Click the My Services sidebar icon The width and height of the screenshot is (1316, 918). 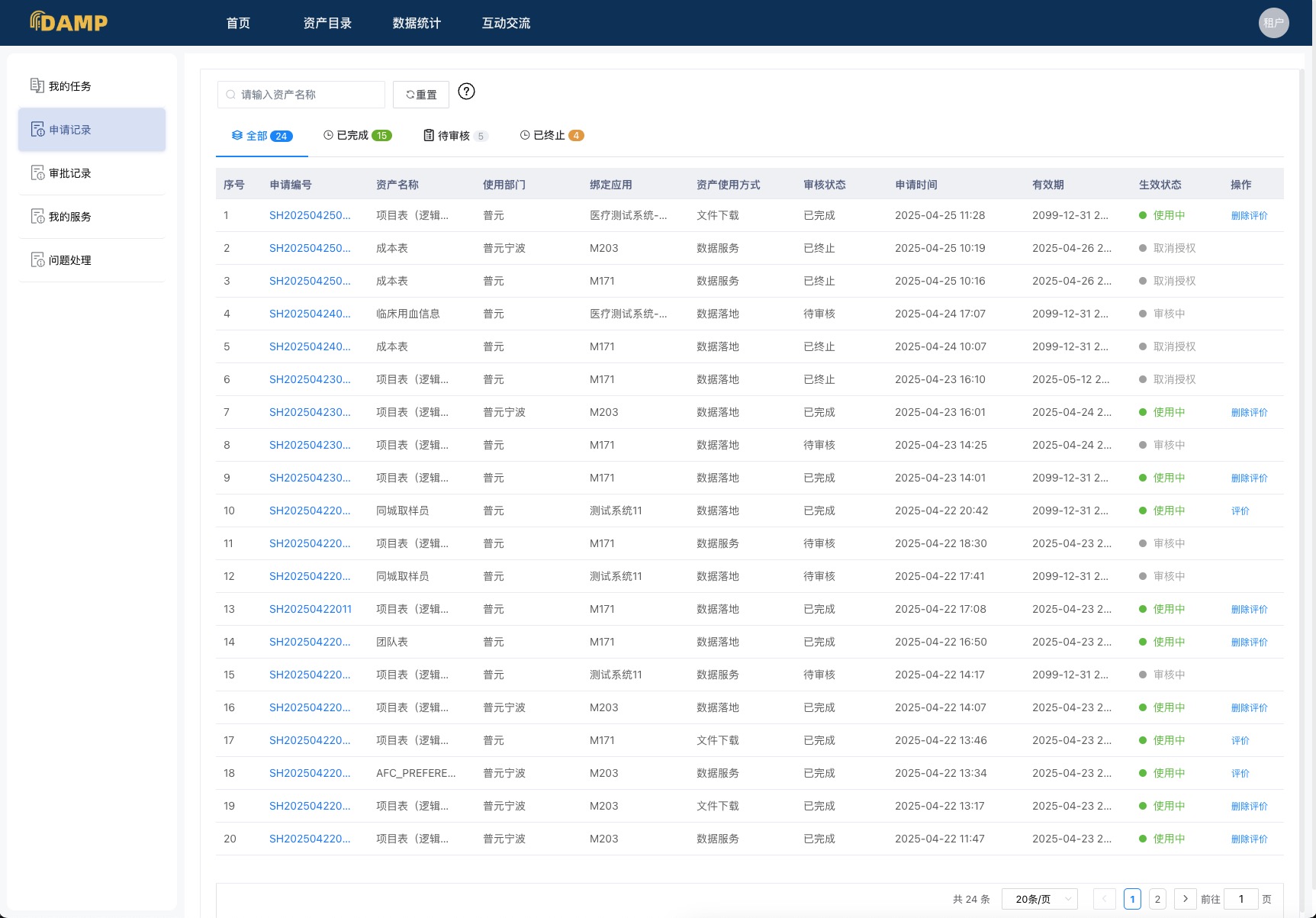pyautogui.click(x=37, y=217)
